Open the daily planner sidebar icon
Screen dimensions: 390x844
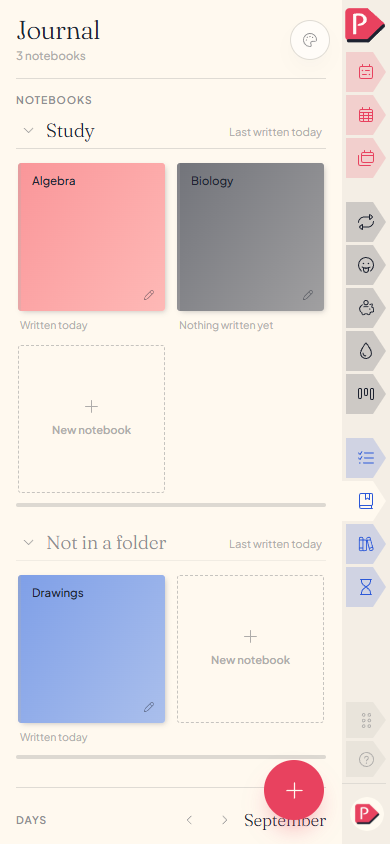pyautogui.click(x=365, y=72)
